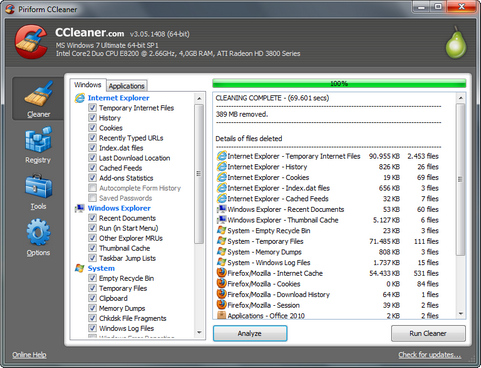481x368 pixels.
Task: Open the Options section gear icon
Action: pyautogui.click(x=38, y=232)
